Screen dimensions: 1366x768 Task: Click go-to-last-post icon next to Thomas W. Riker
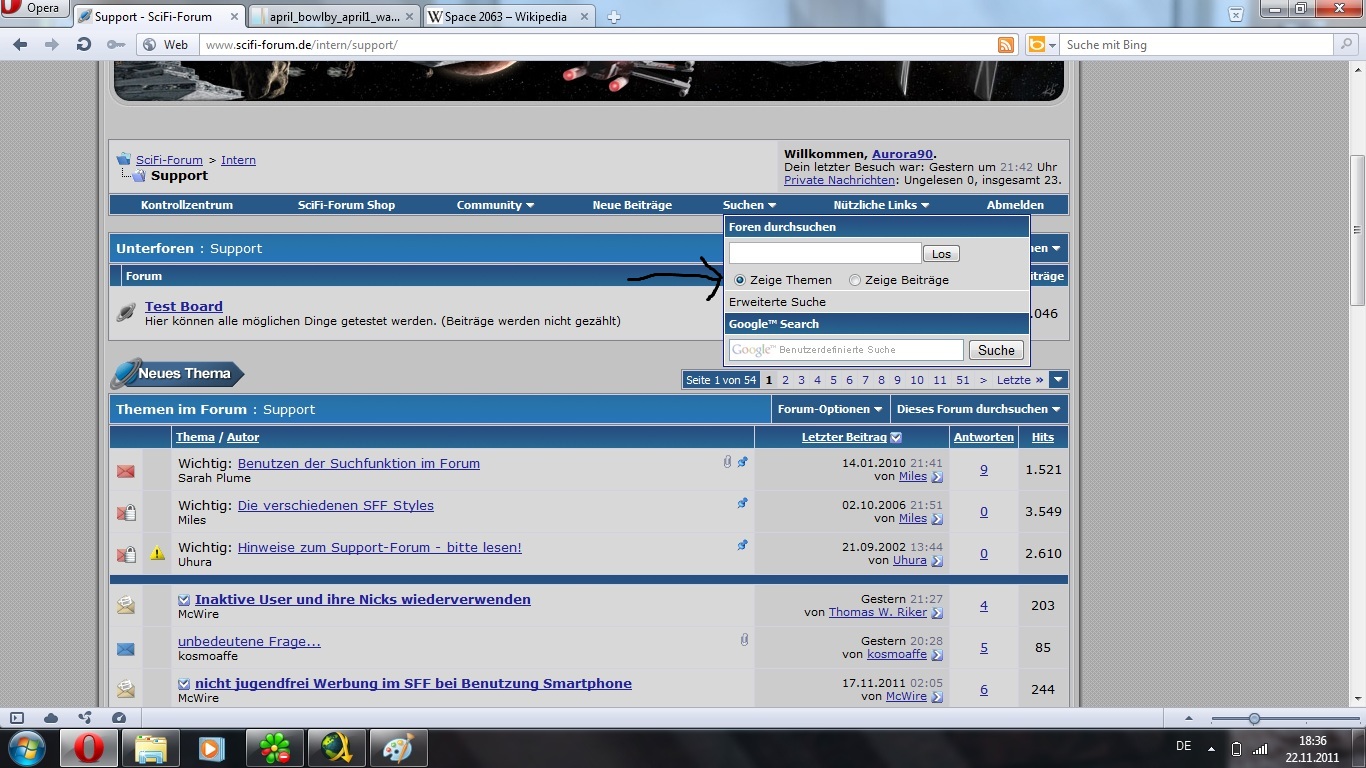[937, 613]
